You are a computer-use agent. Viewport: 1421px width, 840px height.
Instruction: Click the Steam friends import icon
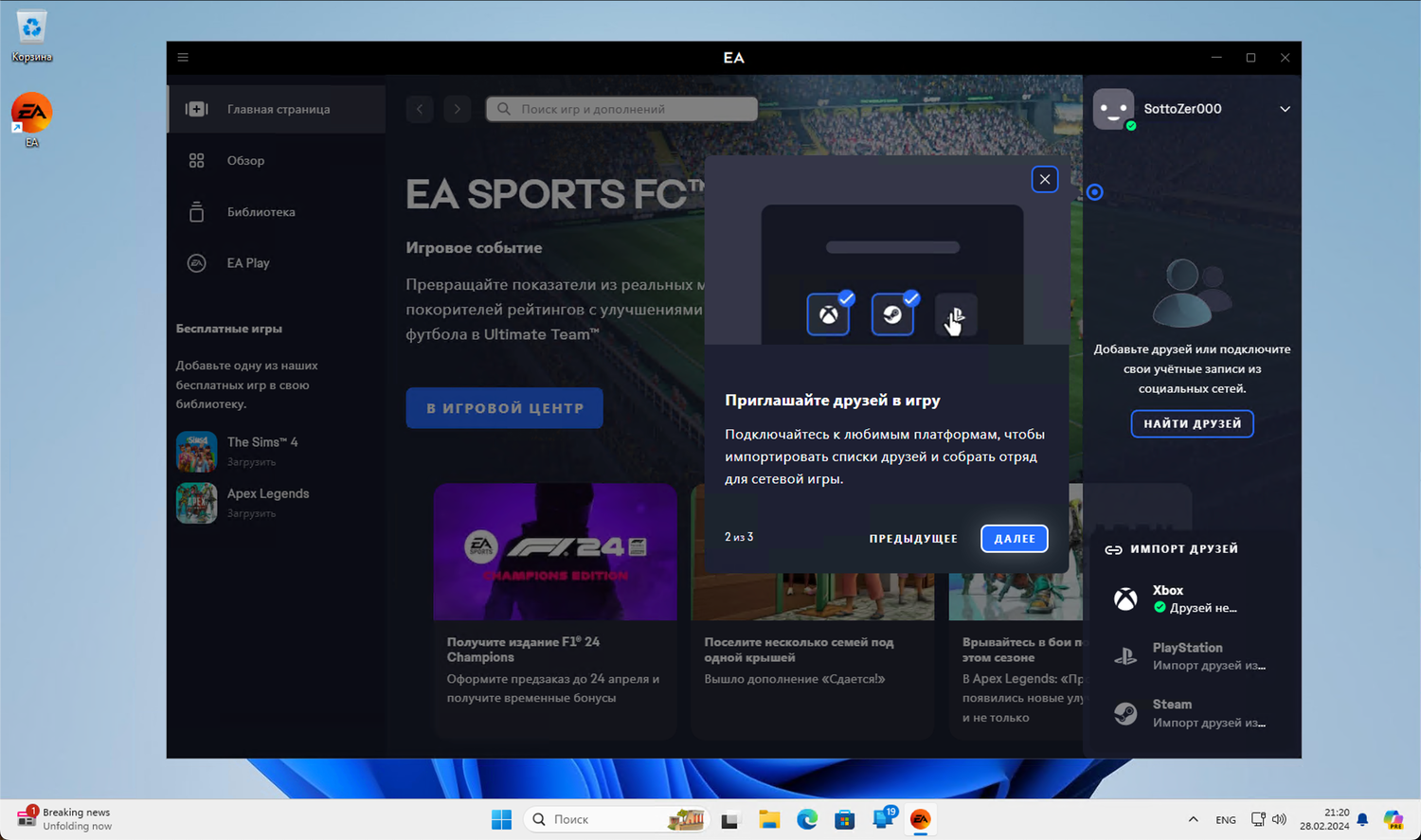1125,713
